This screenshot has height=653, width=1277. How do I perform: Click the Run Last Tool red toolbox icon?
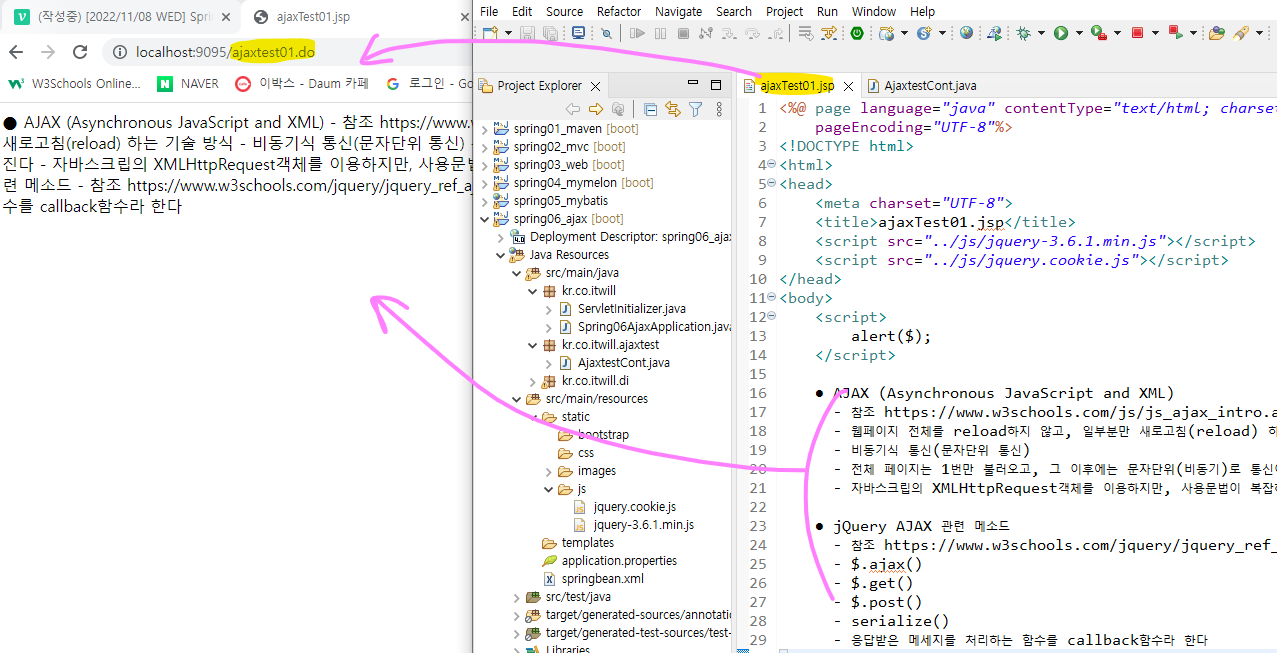1098,33
